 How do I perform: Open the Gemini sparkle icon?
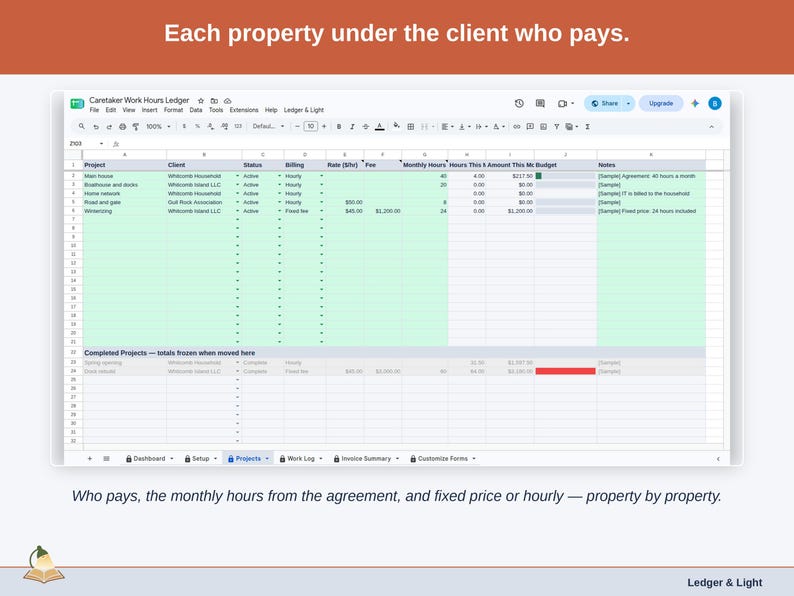point(695,103)
